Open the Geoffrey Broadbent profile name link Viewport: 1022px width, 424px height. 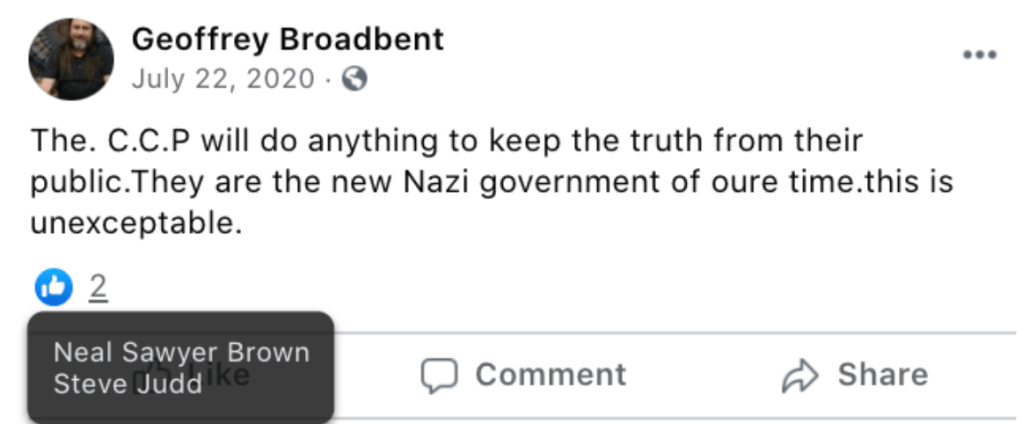tap(288, 39)
